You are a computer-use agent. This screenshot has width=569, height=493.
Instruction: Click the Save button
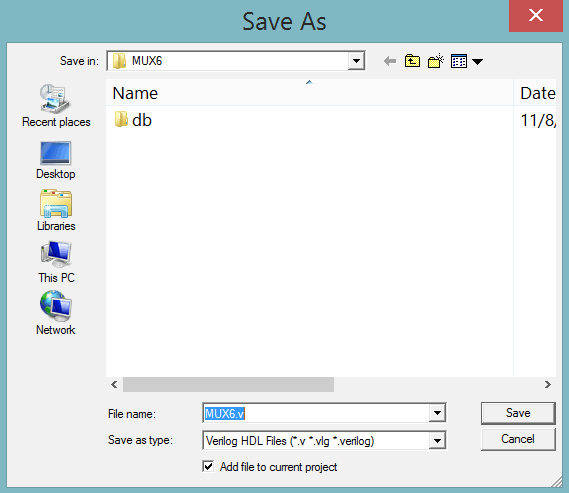pos(518,413)
